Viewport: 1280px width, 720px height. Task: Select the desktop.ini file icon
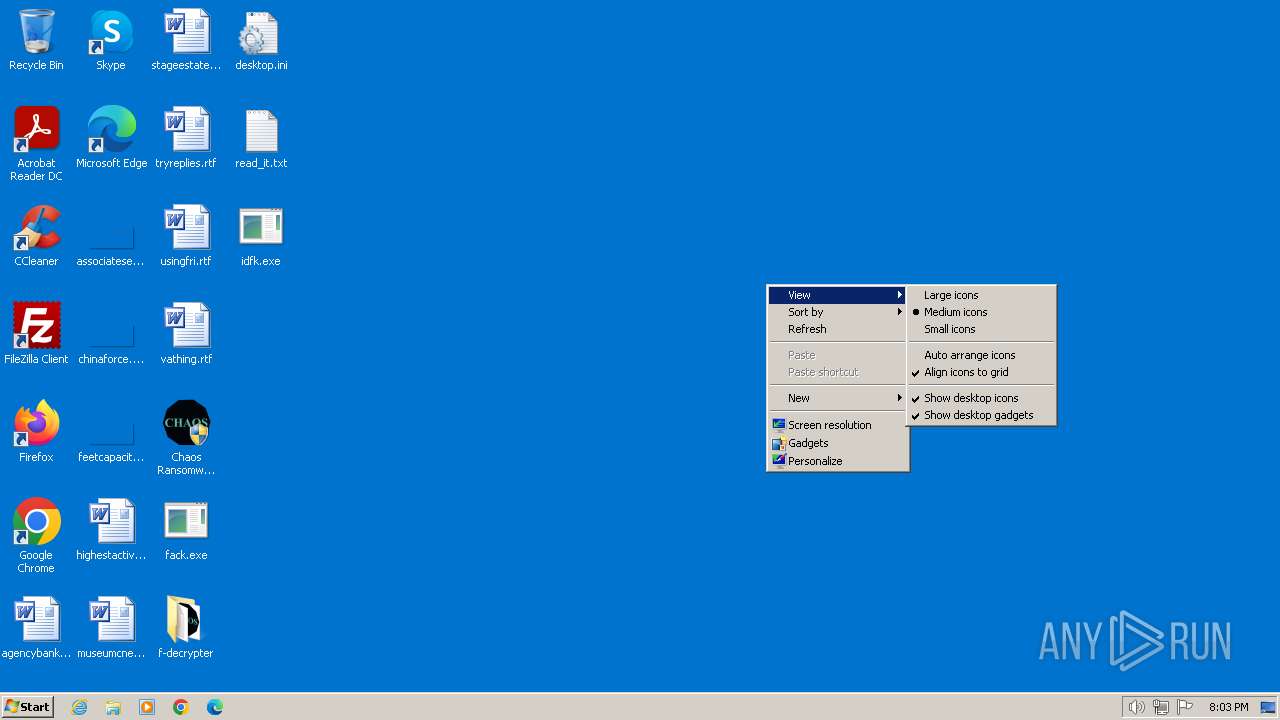tap(261, 41)
